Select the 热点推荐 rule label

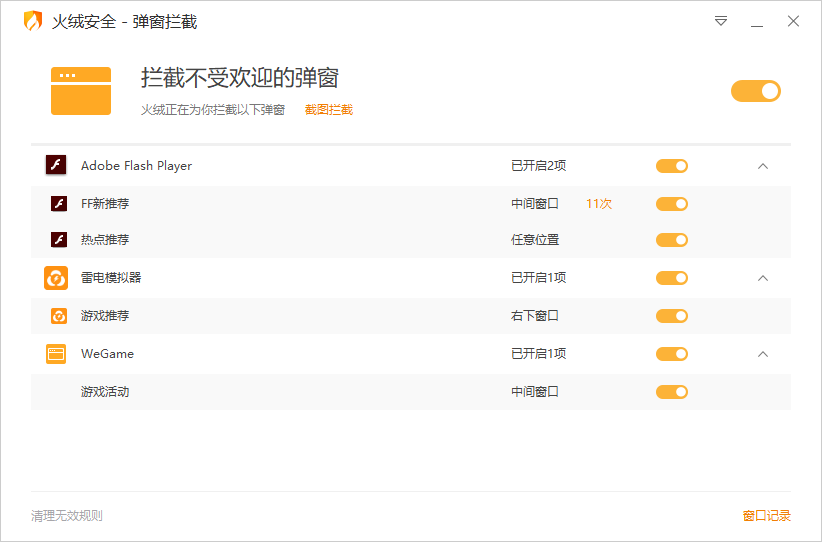pyautogui.click(x=105, y=240)
